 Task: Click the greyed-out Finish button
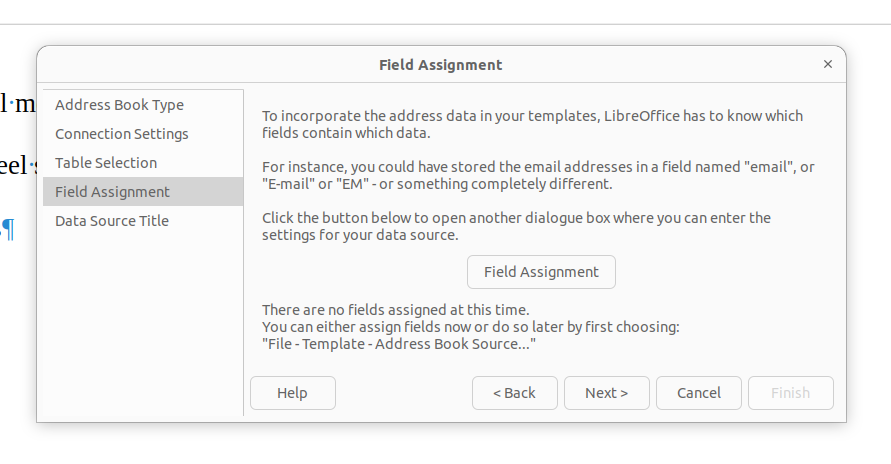pyautogui.click(x=790, y=393)
